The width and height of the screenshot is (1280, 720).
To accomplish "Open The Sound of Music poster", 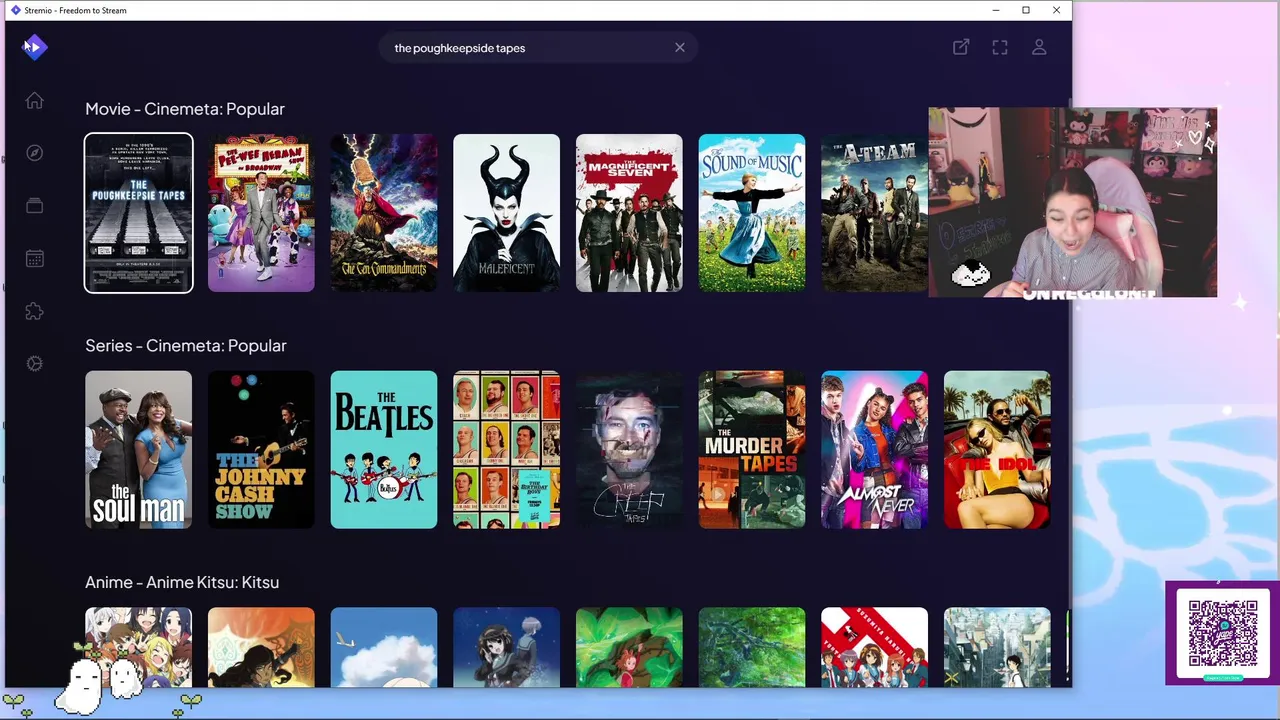I will [x=752, y=213].
